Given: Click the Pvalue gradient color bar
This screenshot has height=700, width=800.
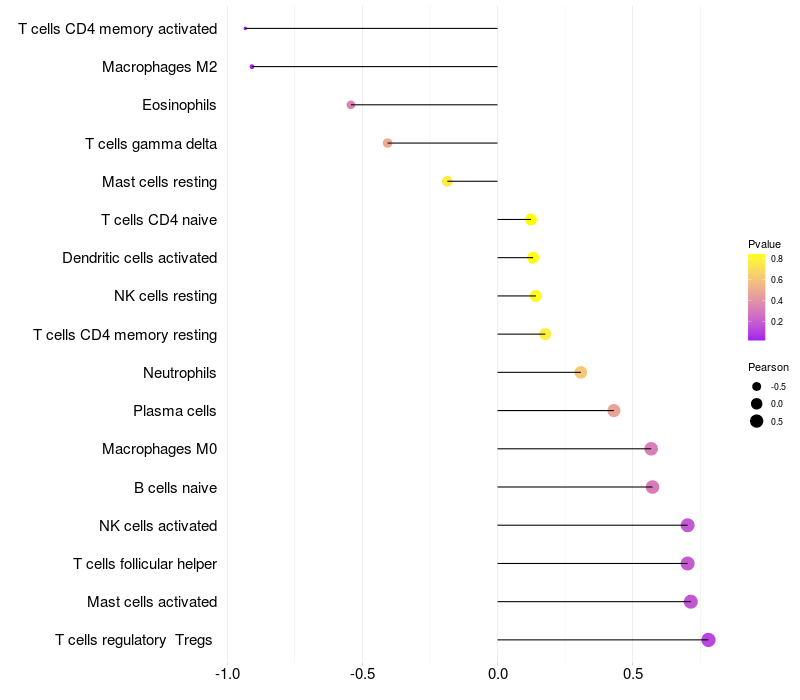Looking at the screenshot, I should [x=756, y=297].
